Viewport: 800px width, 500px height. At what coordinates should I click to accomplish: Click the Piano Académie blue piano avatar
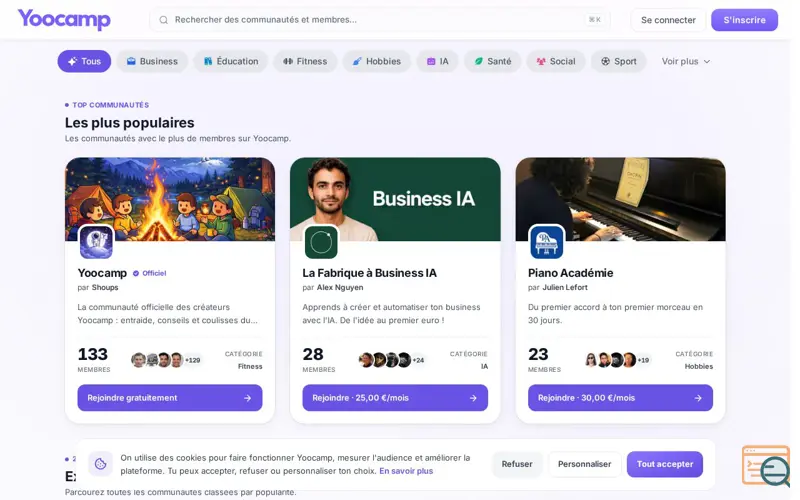click(546, 242)
